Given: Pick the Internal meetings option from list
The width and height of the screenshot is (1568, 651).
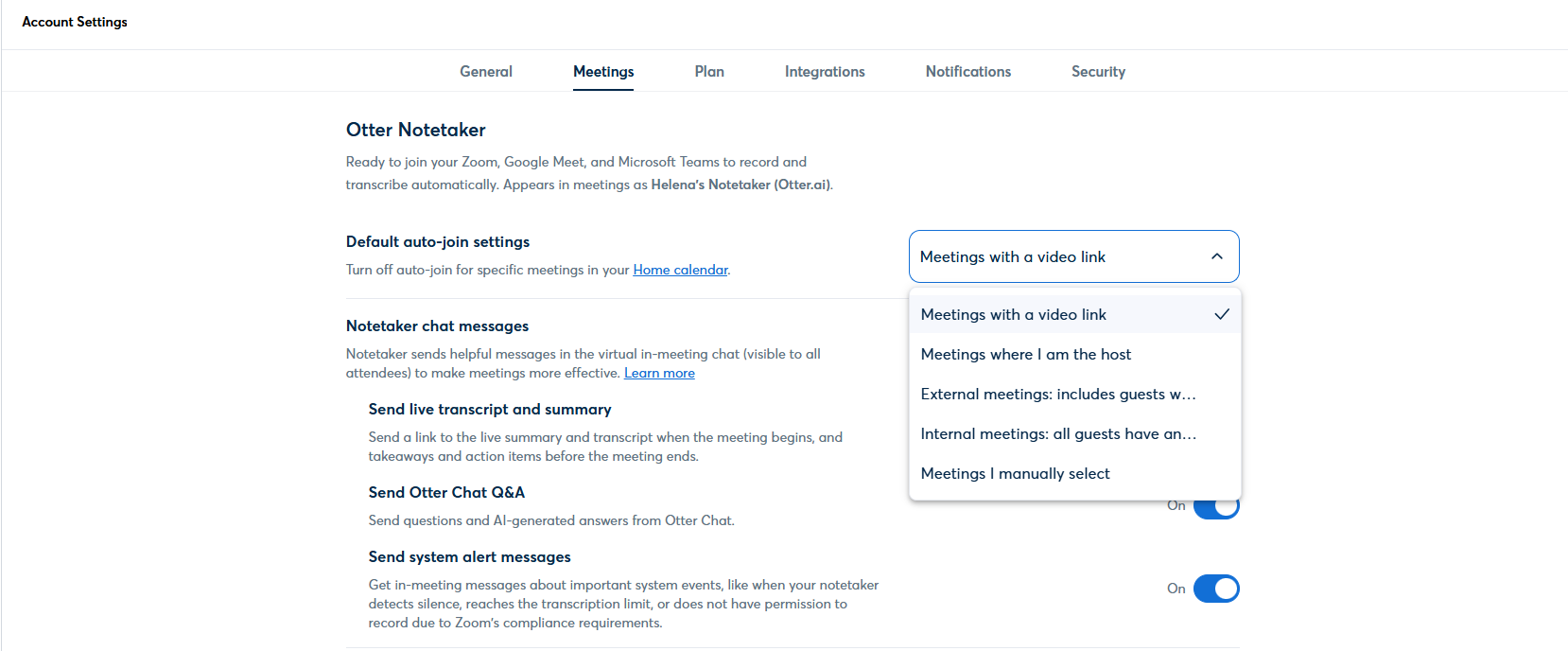Looking at the screenshot, I should [1057, 433].
